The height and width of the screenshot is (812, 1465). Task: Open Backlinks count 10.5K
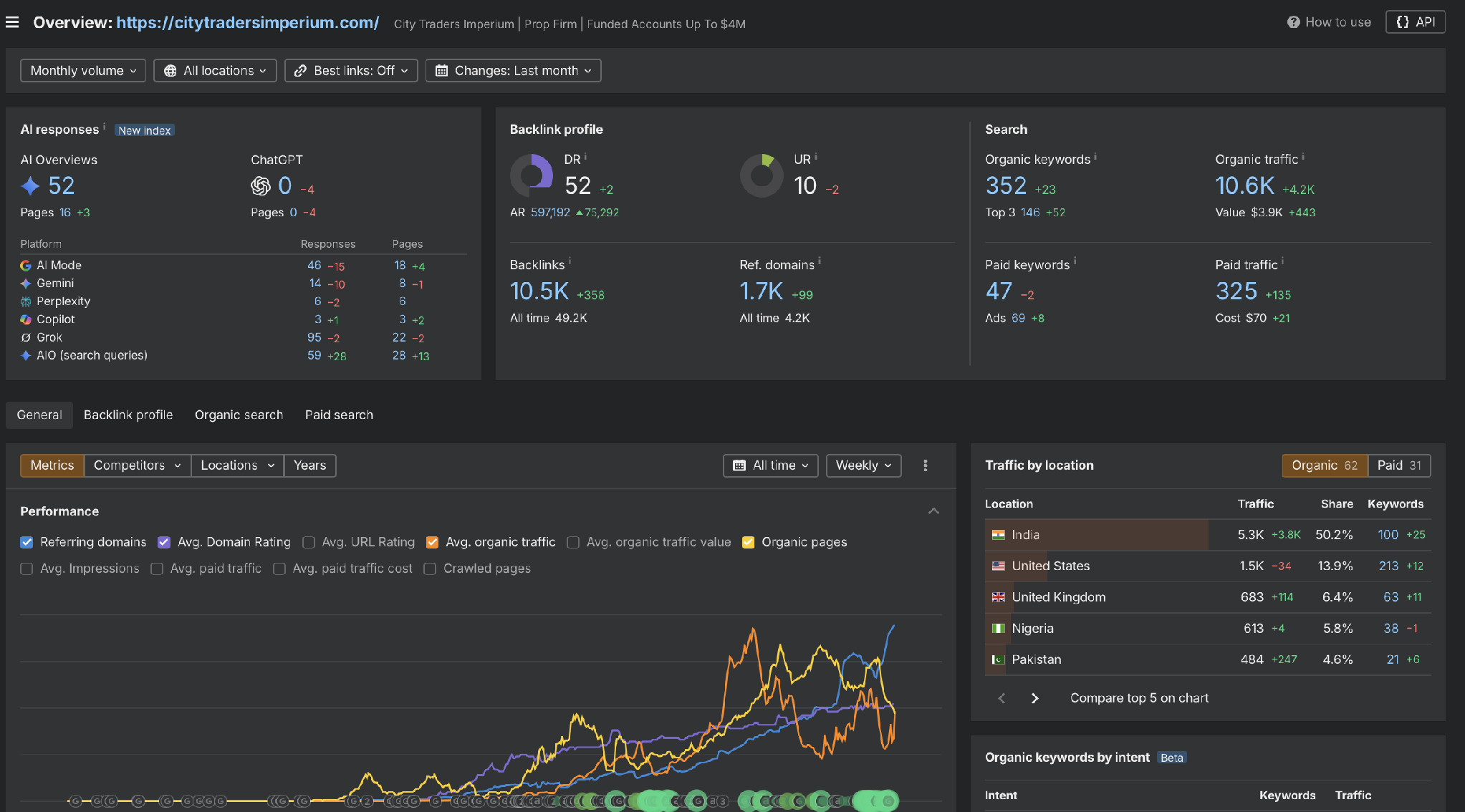tap(539, 291)
